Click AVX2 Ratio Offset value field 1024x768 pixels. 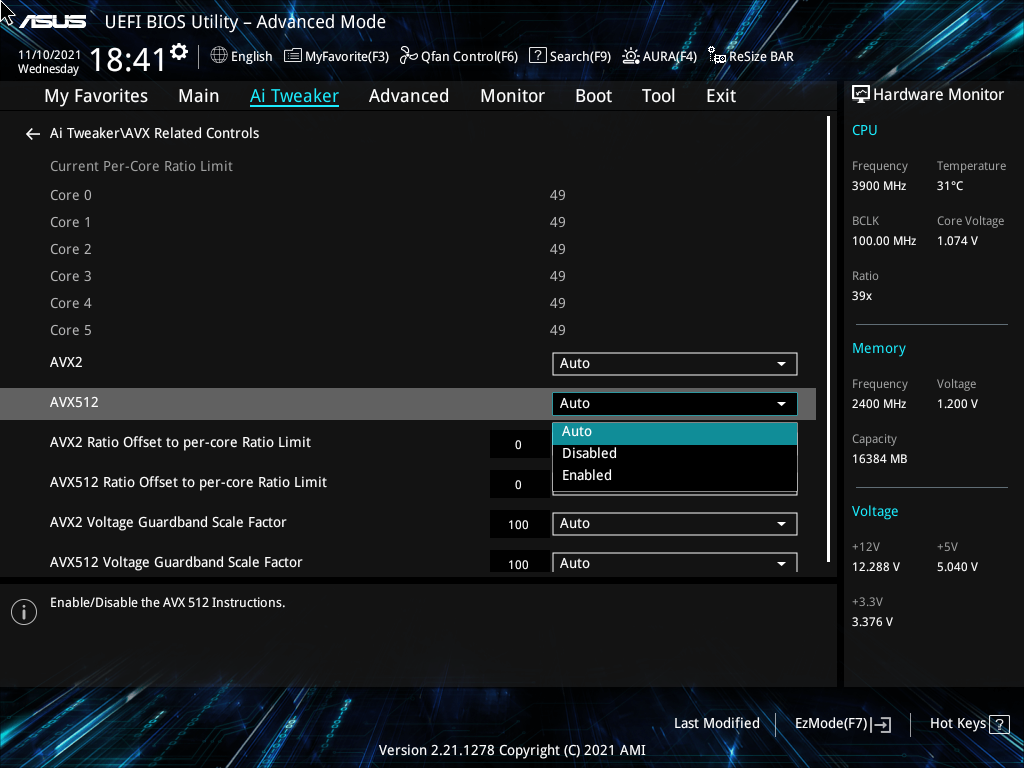pyautogui.click(x=519, y=445)
